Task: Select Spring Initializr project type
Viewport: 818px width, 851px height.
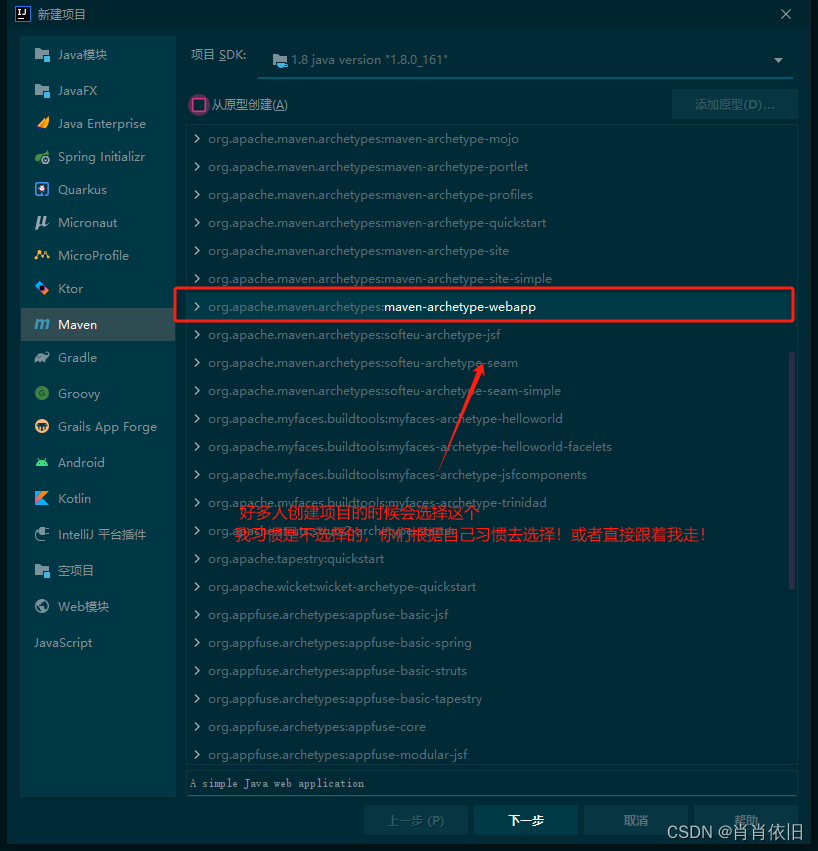Action: [x=98, y=157]
